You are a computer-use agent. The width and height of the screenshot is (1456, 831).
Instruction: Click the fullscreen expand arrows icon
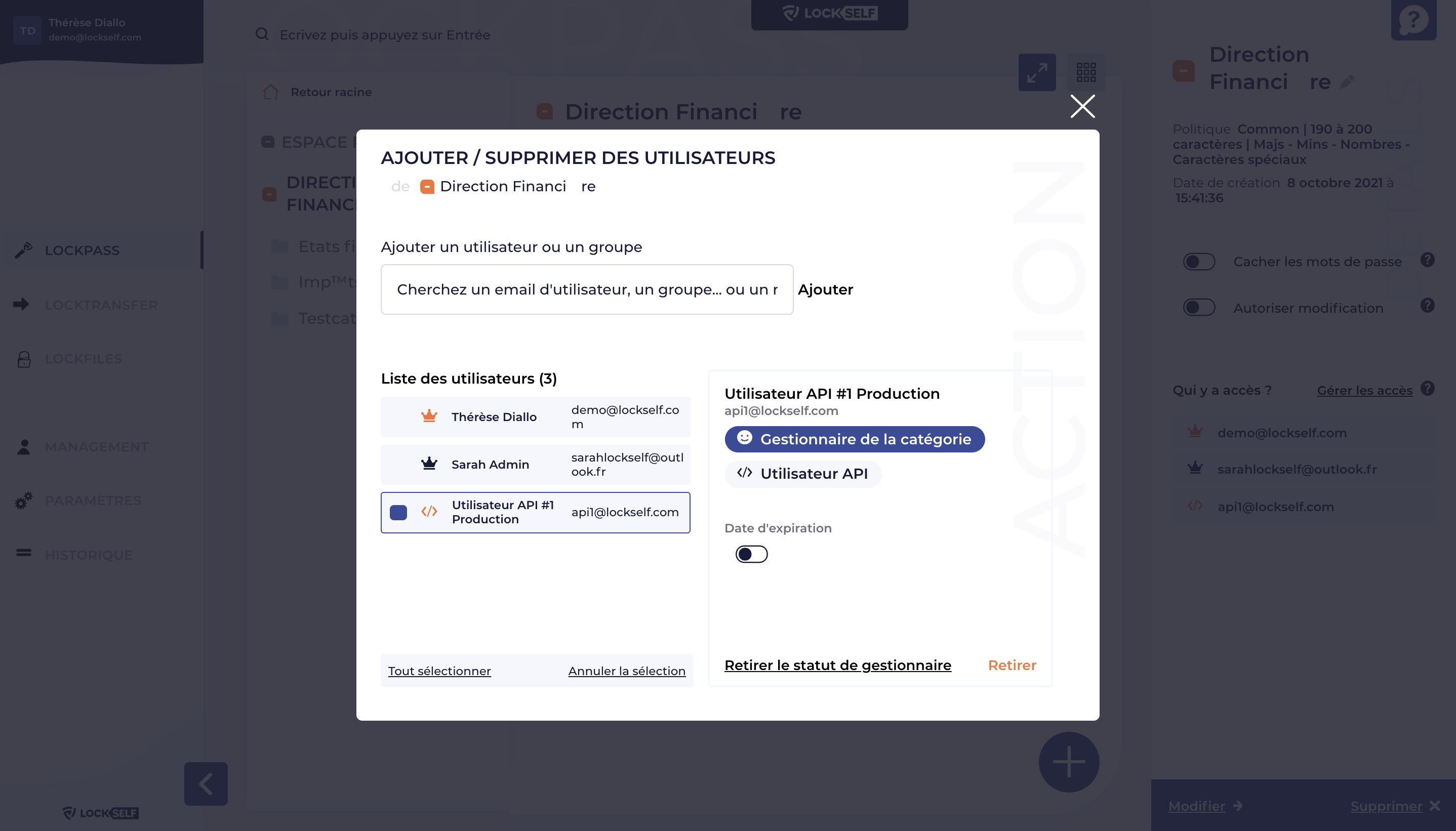(1036, 72)
